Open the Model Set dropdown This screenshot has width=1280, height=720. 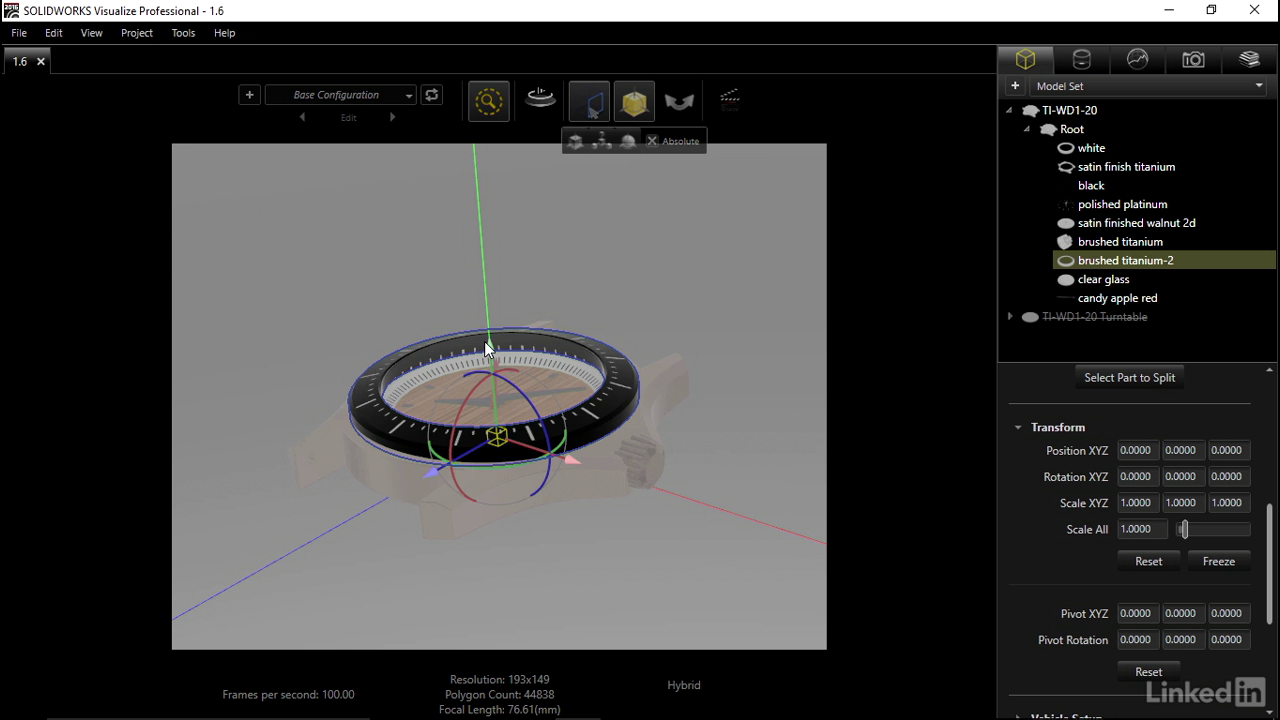pyautogui.click(x=1148, y=86)
